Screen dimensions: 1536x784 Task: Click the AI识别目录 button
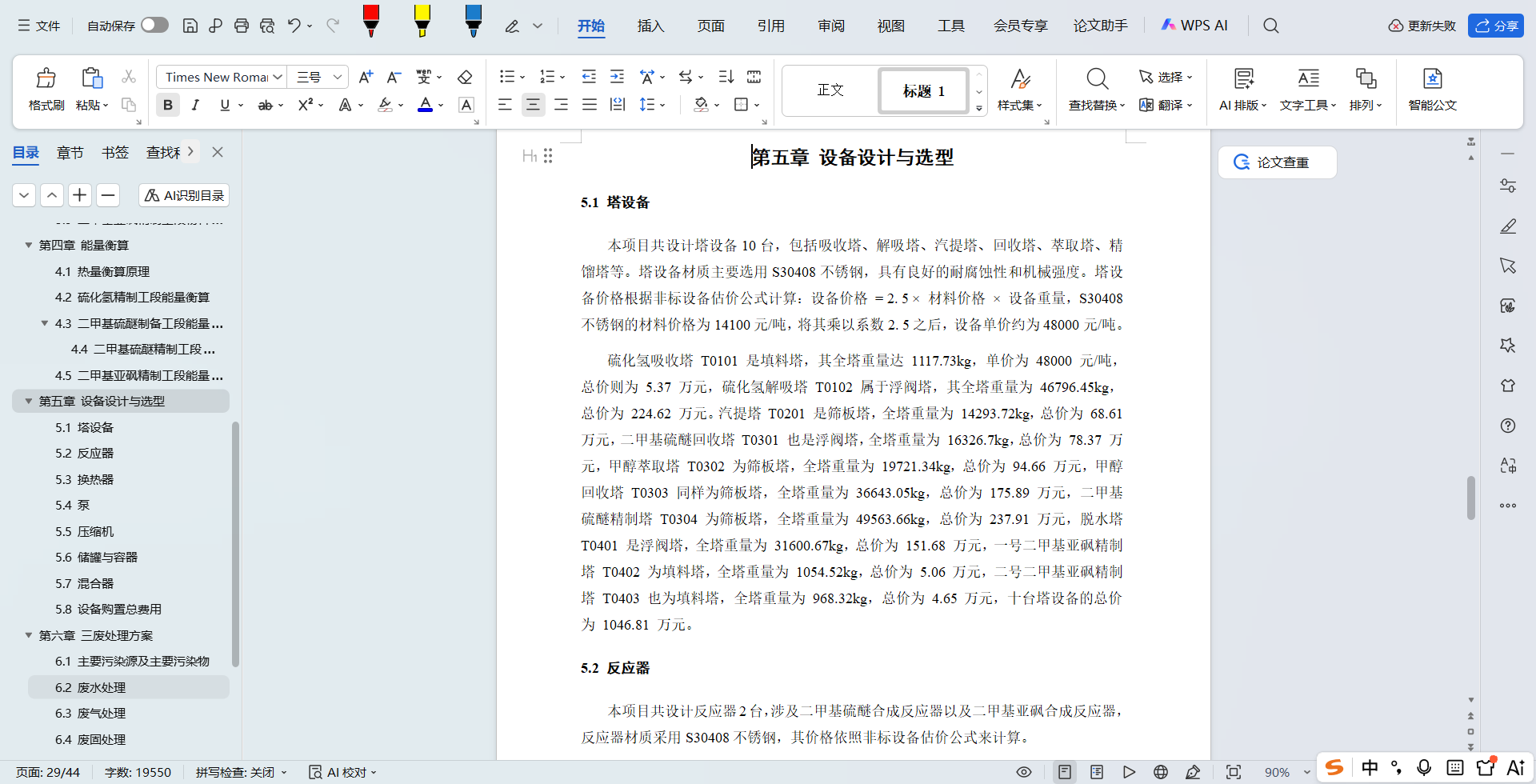[x=184, y=195]
